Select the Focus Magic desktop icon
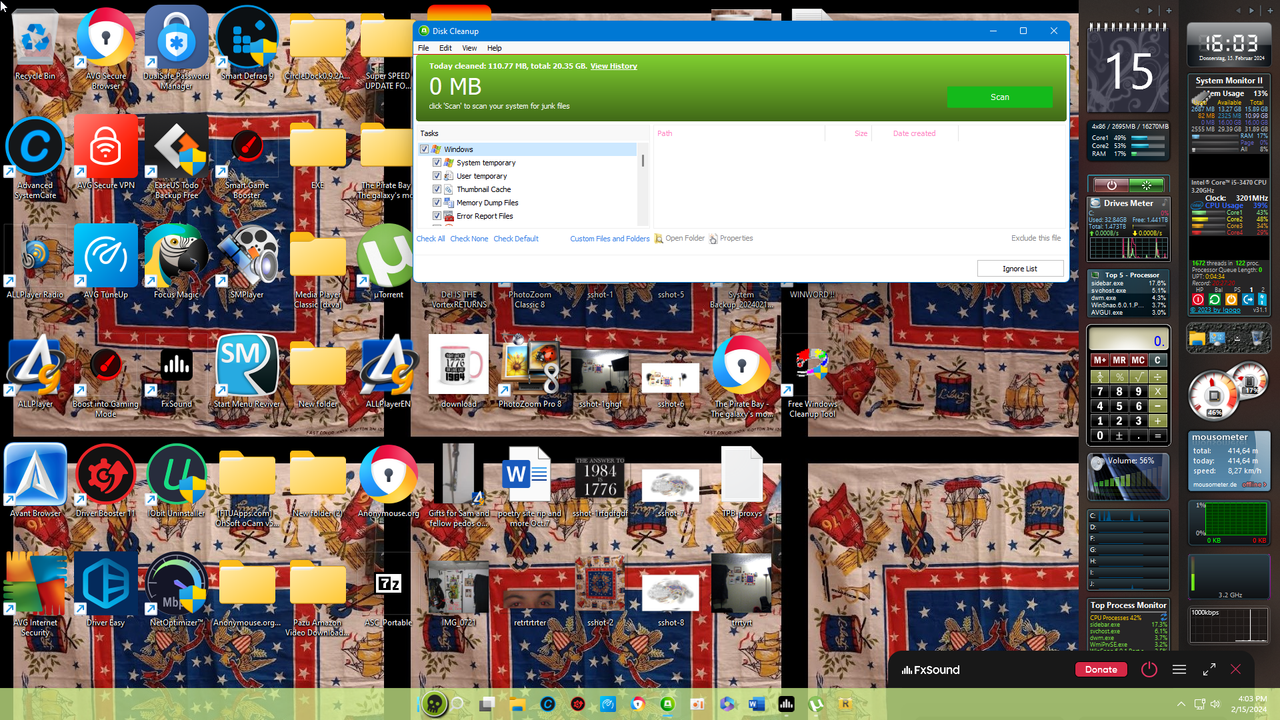 pyautogui.click(x=176, y=262)
